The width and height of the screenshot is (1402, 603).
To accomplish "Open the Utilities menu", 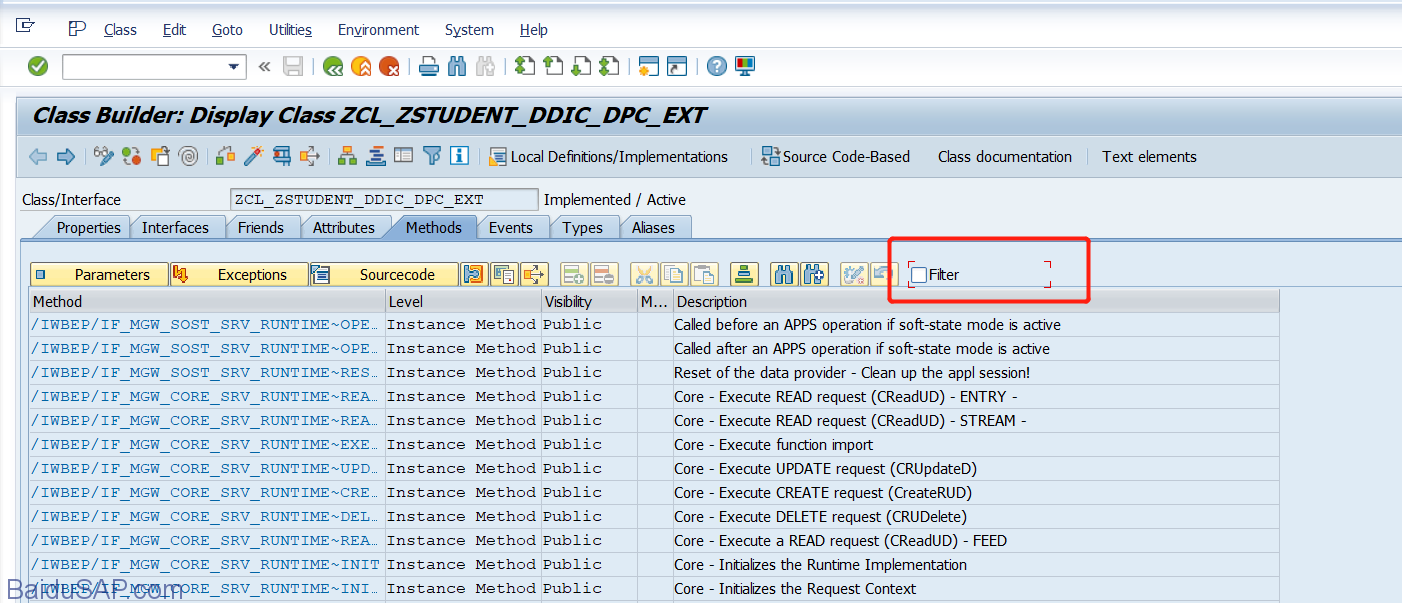I will coord(290,30).
